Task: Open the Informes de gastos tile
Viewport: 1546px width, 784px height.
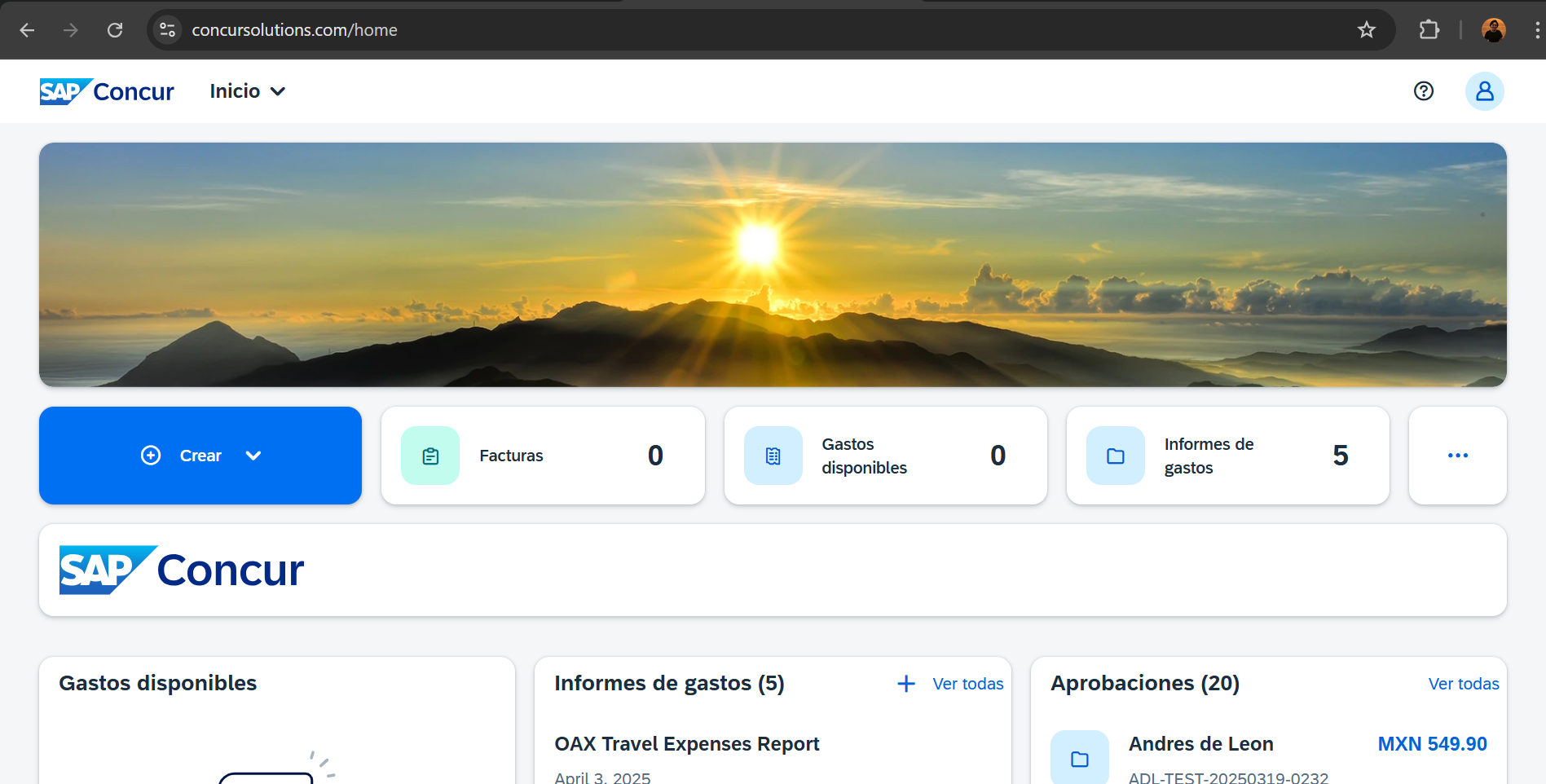Action: pyautogui.click(x=1228, y=456)
